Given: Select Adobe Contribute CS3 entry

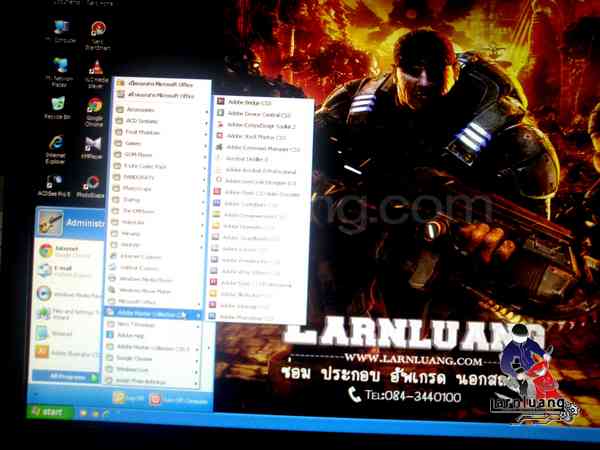Looking at the screenshot, I should [259, 204].
